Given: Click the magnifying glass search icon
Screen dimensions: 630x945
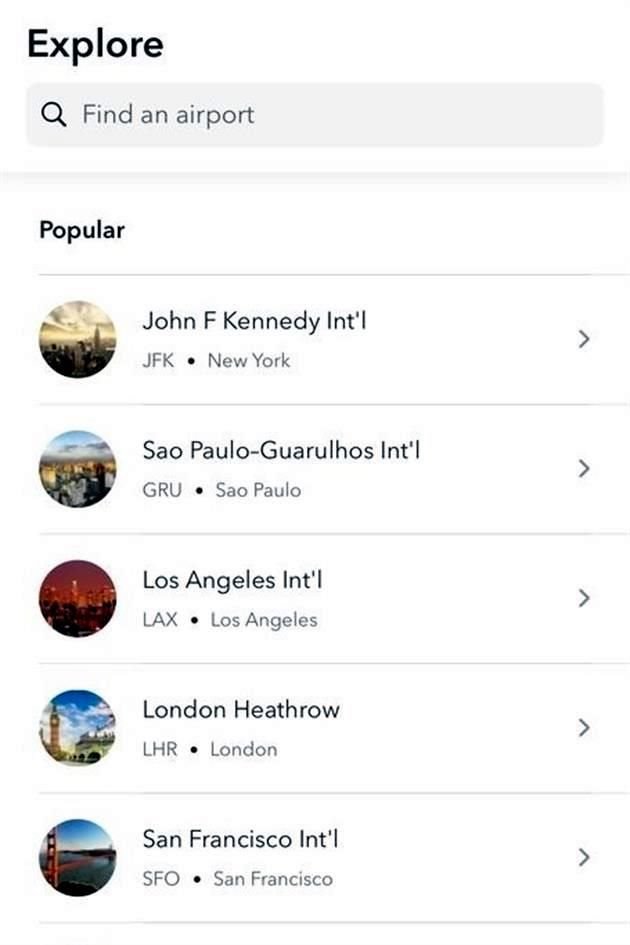Looking at the screenshot, I should coord(52,114).
